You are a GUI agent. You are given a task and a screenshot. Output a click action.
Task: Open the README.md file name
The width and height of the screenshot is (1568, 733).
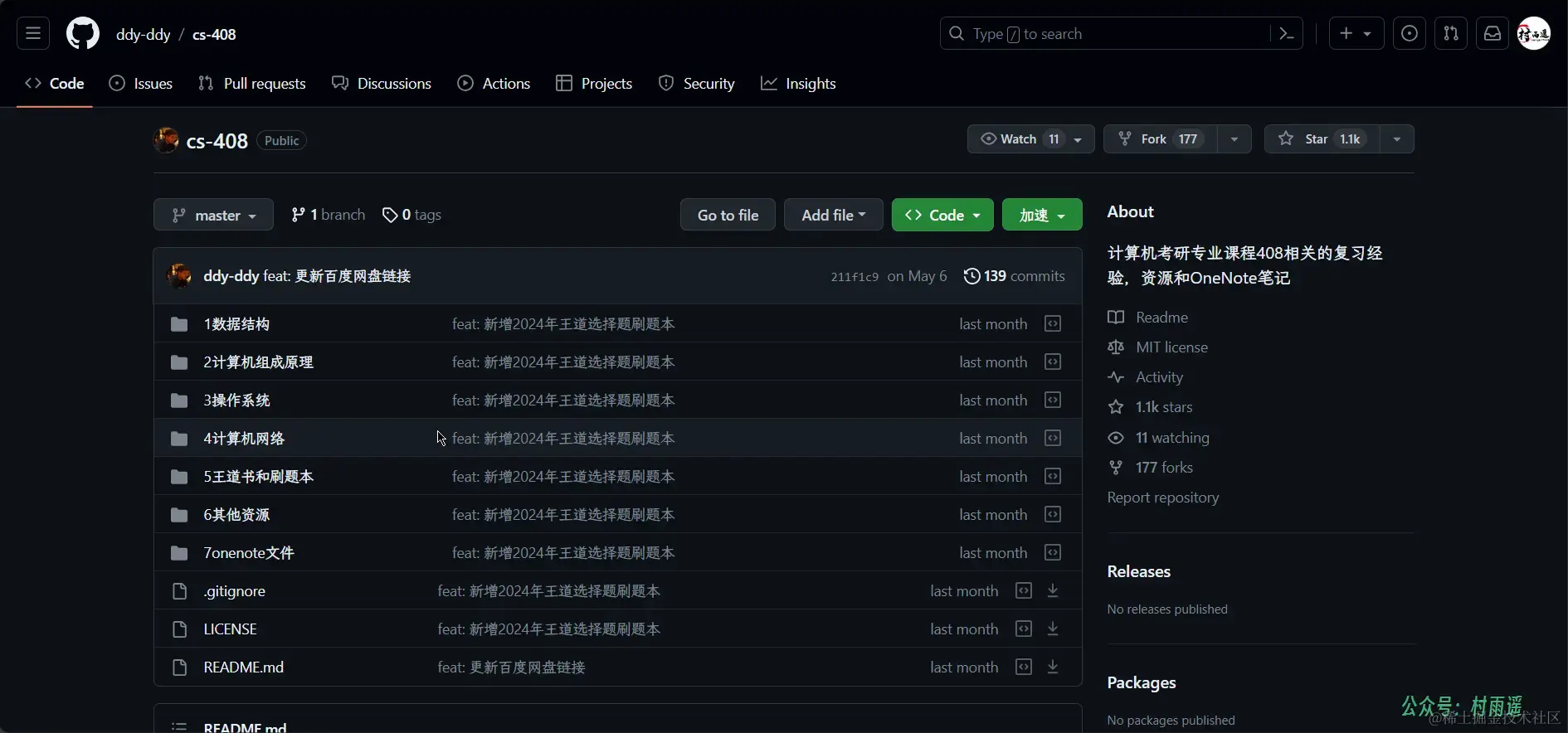point(244,667)
